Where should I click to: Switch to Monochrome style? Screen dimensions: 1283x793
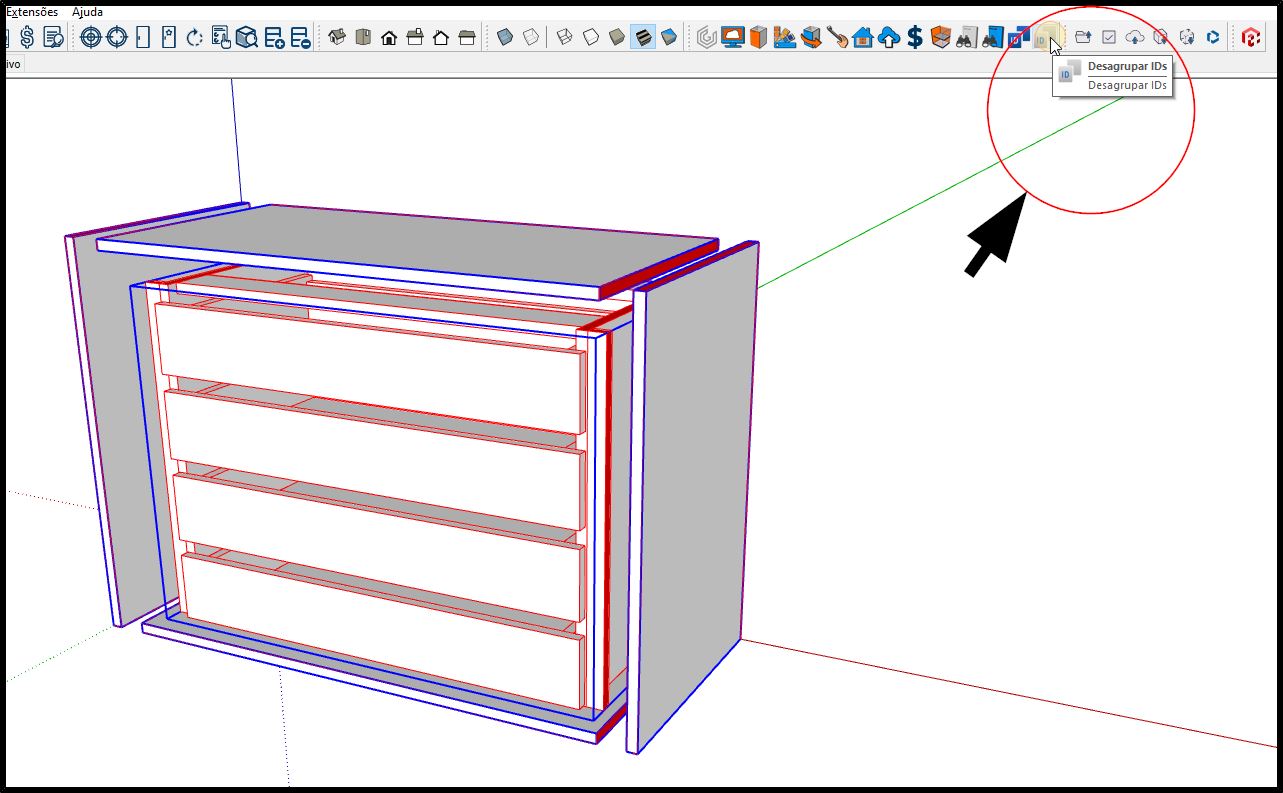tap(669, 38)
